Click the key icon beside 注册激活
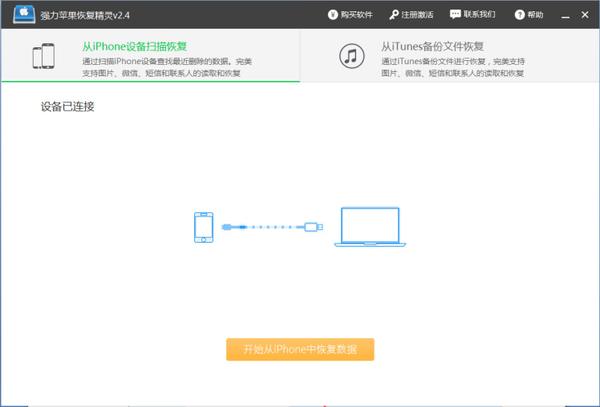The image size is (600, 407). click(x=394, y=15)
